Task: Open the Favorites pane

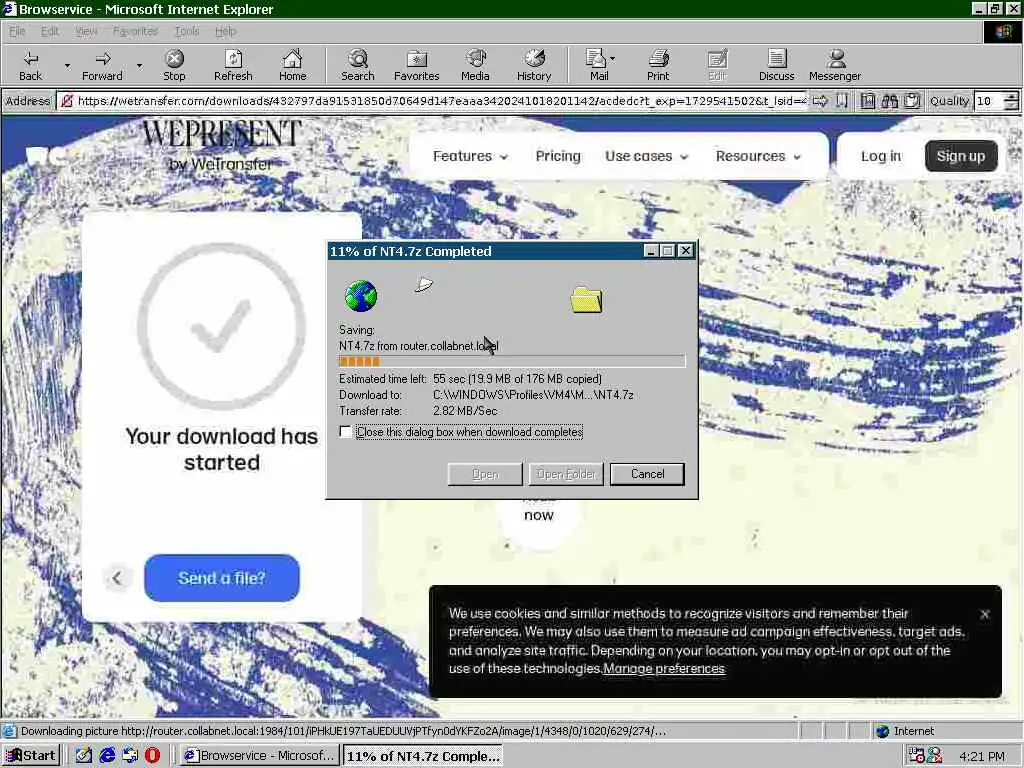Action: pyautogui.click(x=416, y=65)
